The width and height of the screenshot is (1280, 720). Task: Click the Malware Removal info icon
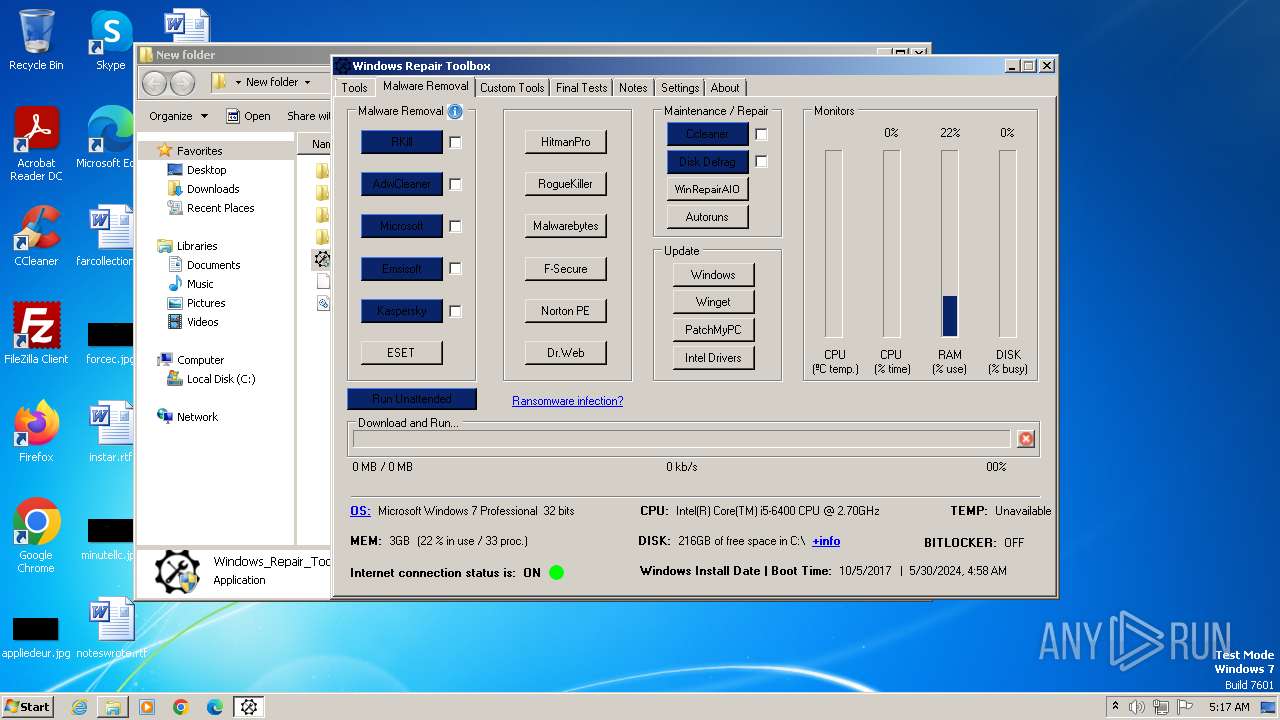coord(455,112)
